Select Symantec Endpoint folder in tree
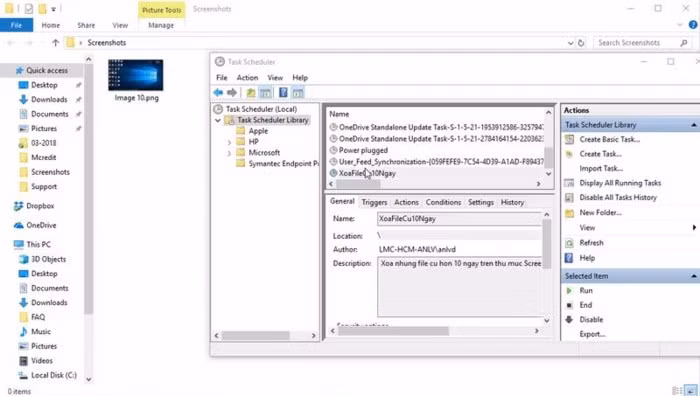700x396 pixels. click(277, 164)
